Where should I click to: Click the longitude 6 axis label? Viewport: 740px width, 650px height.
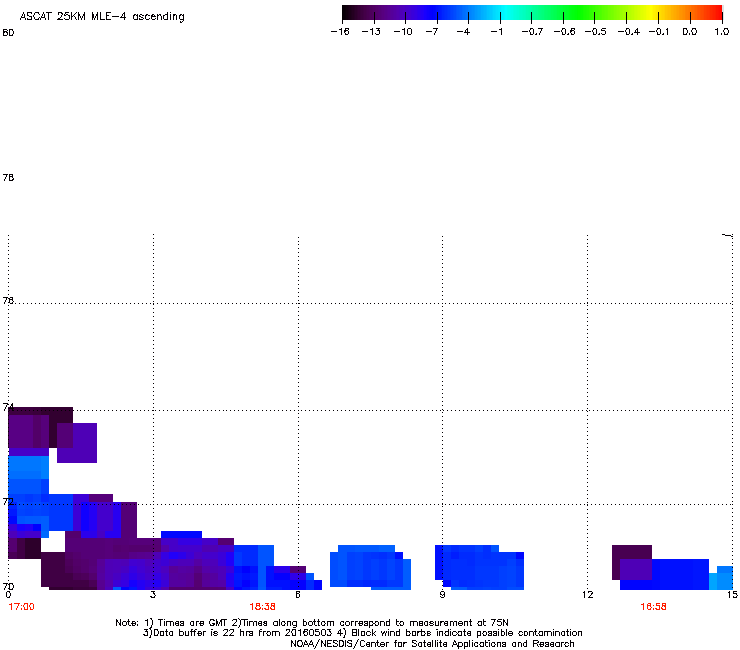coord(298,594)
